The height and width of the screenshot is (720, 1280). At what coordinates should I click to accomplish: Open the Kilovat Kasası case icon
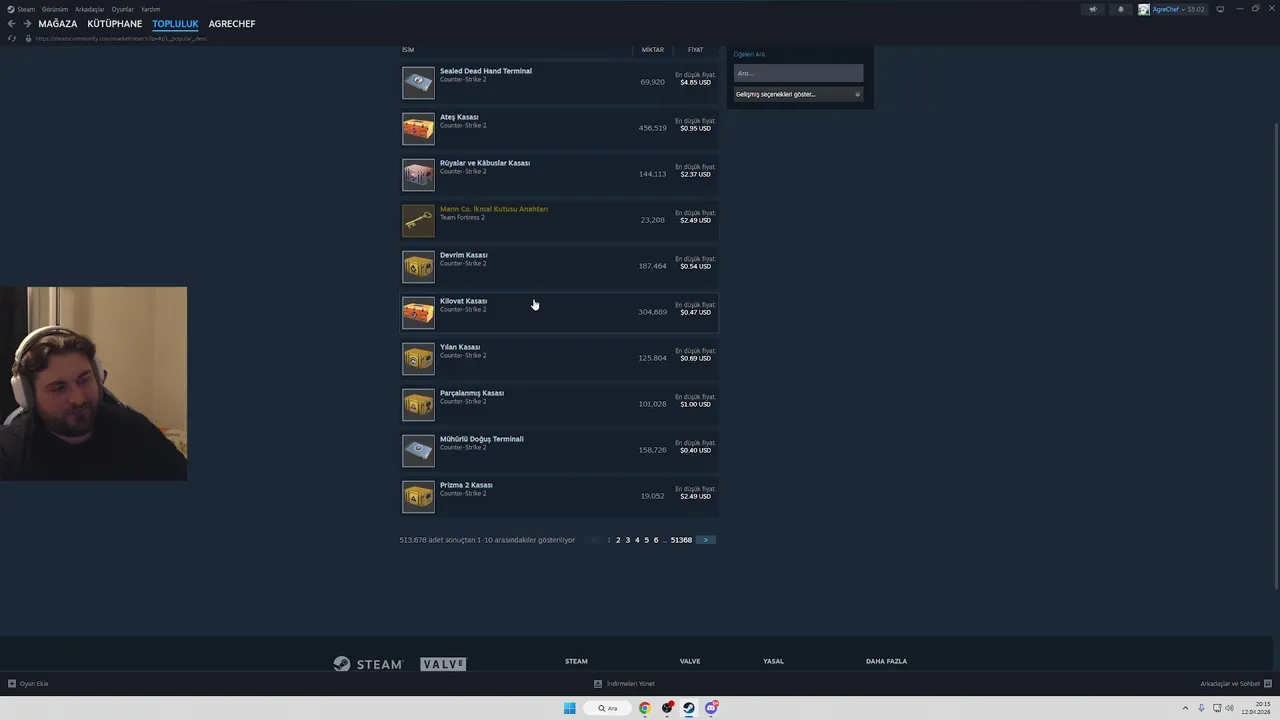pos(418,313)
